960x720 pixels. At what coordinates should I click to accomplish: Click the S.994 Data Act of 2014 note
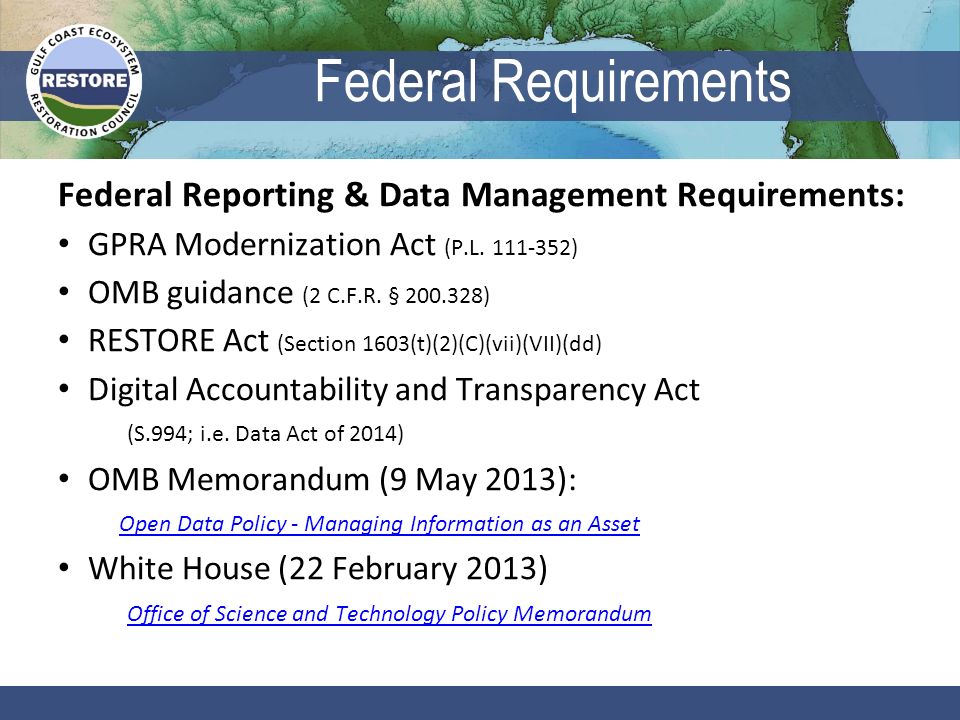coord(265,433)
